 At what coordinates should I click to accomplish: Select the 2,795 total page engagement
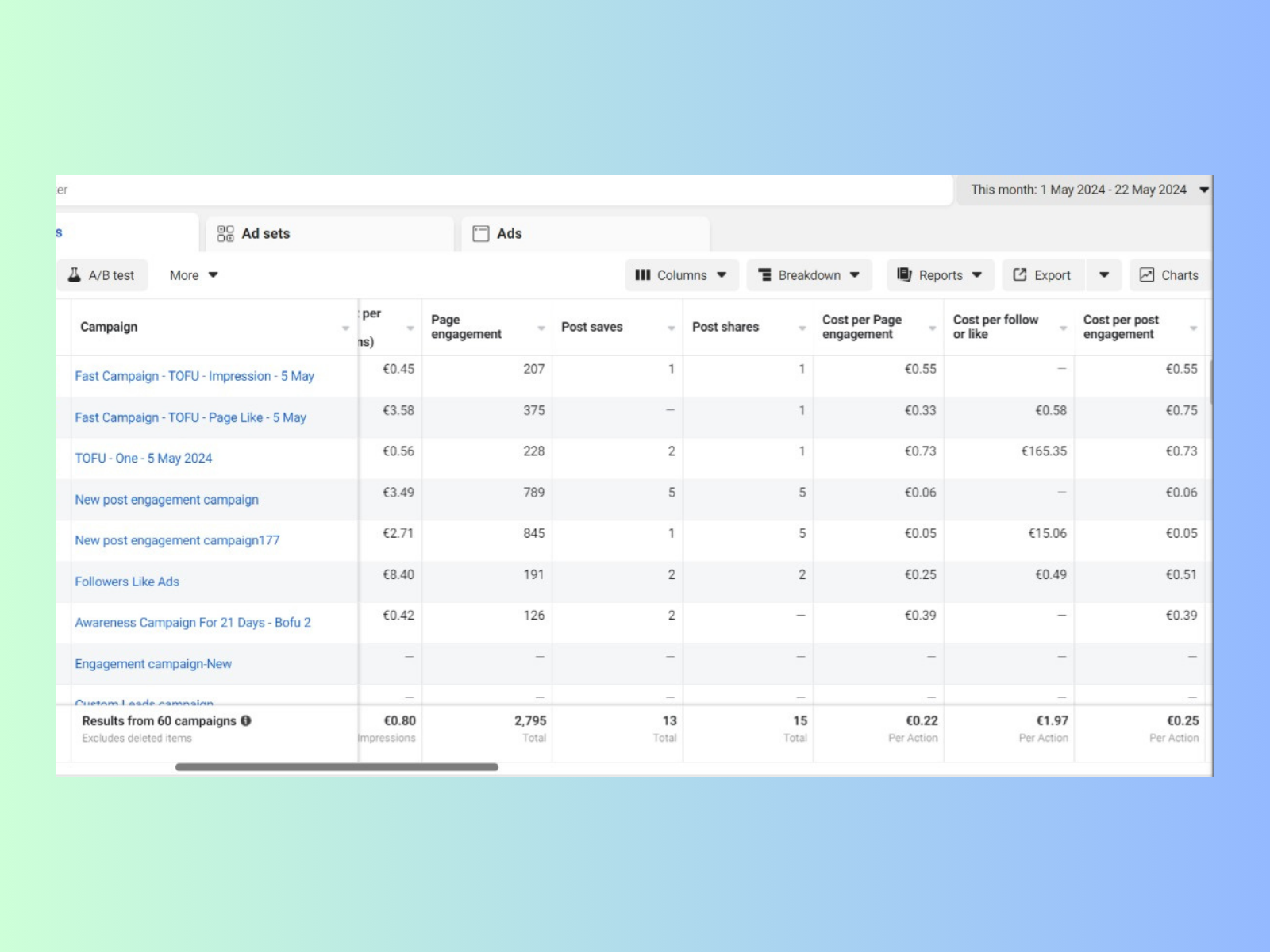point(530,720)
